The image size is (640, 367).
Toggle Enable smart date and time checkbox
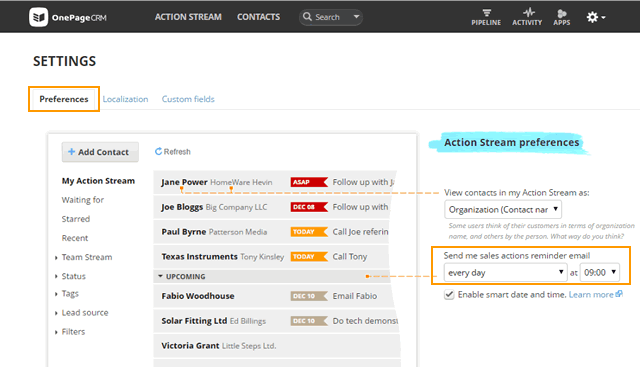[x=449, y=294]
